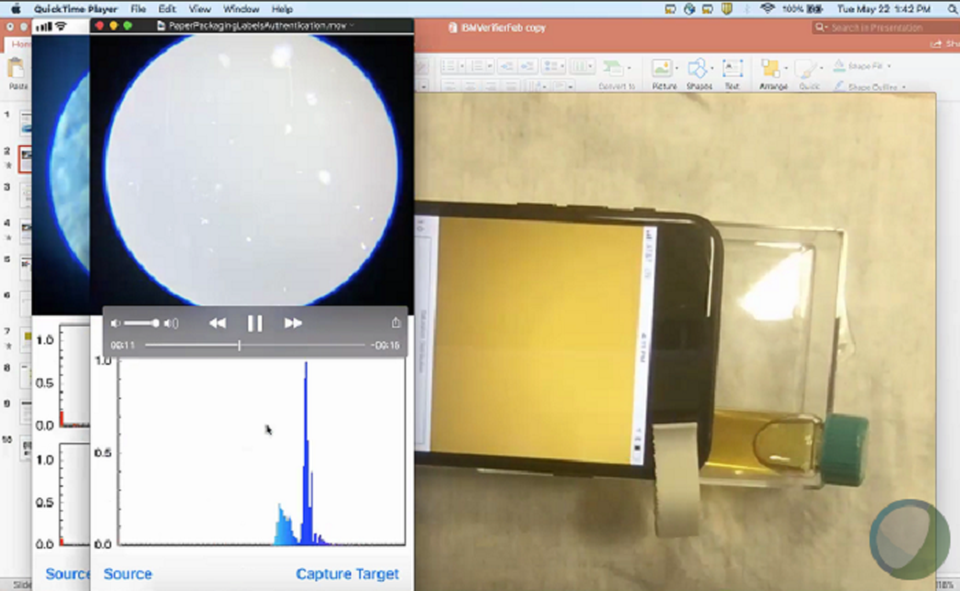Open the Shape Outline dropdown arrow
Viewport: 960px width, 591px height.
coord(904,87)
